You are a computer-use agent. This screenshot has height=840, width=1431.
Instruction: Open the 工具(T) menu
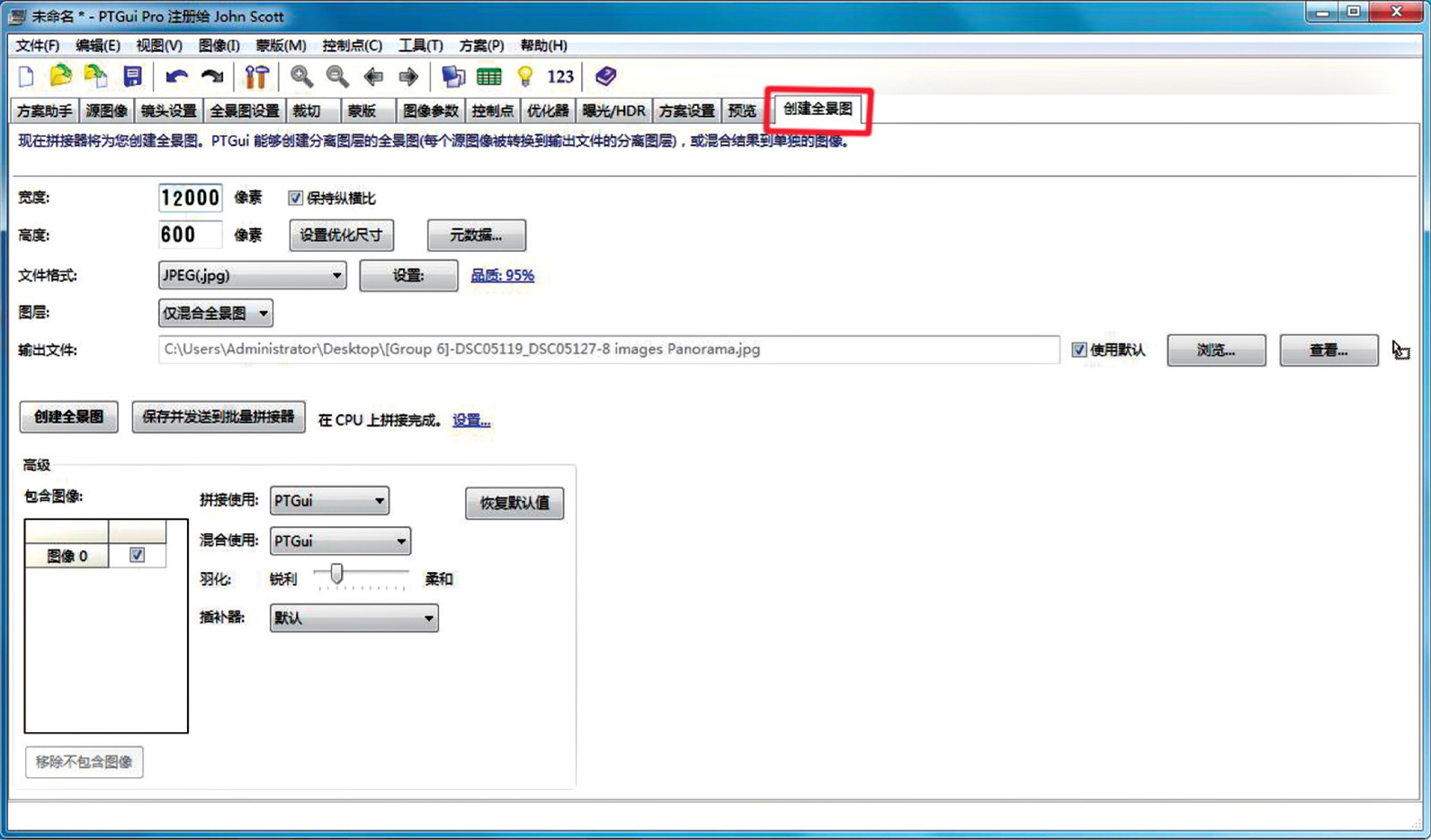point(421,45)
